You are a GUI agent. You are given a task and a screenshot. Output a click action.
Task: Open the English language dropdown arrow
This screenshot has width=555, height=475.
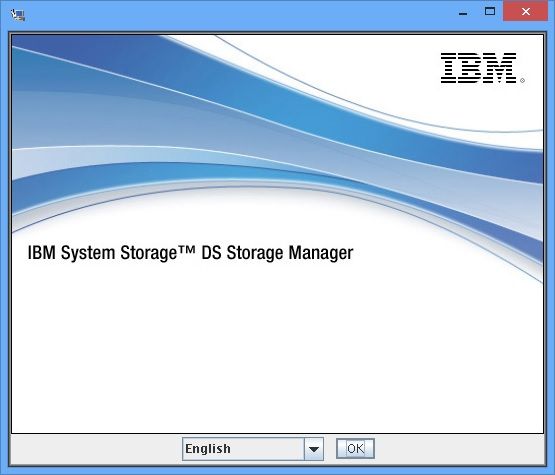coord(314,449)
